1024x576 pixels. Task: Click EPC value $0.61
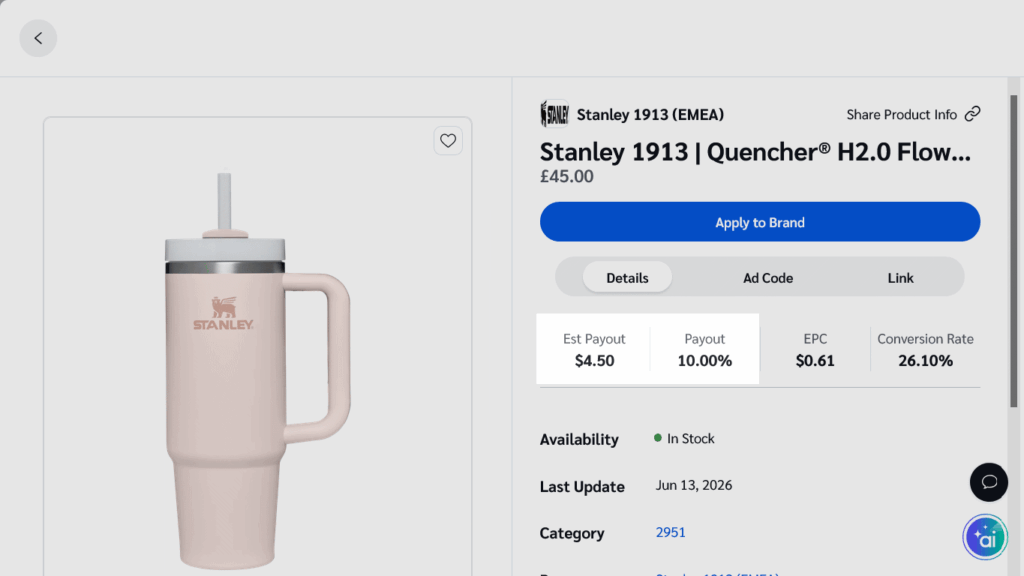pos(814,360)
